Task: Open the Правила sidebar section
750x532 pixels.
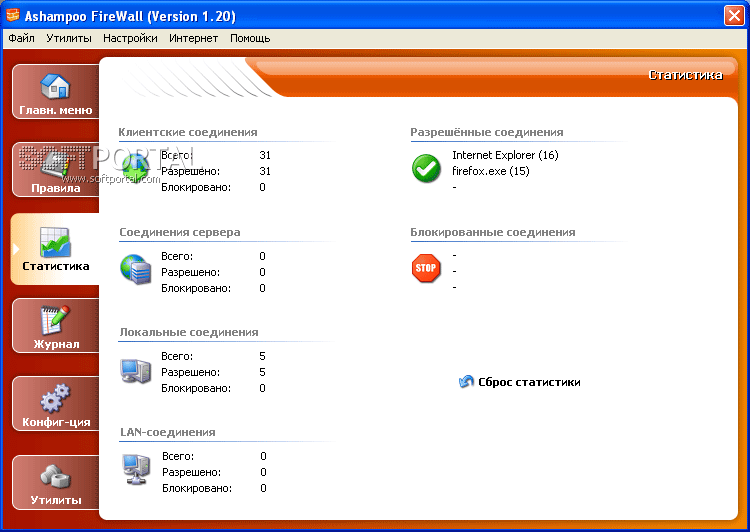Action: click(x=55, y=169)
